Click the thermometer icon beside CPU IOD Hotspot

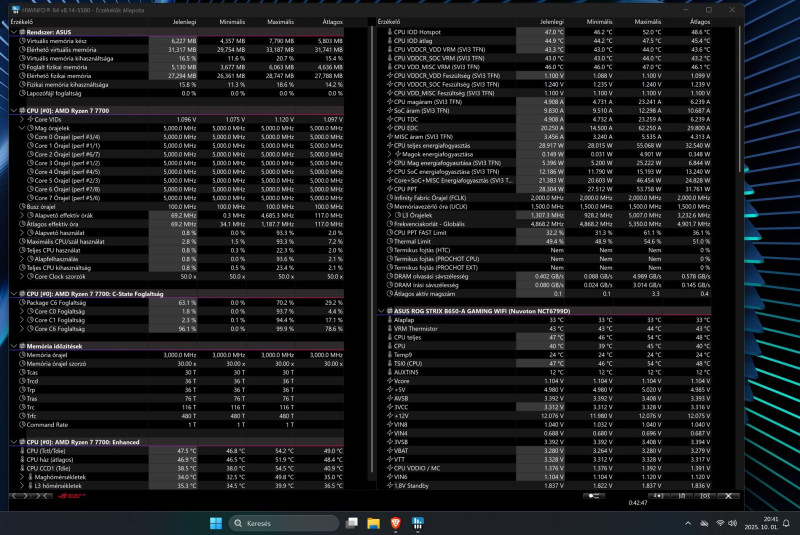390,32
